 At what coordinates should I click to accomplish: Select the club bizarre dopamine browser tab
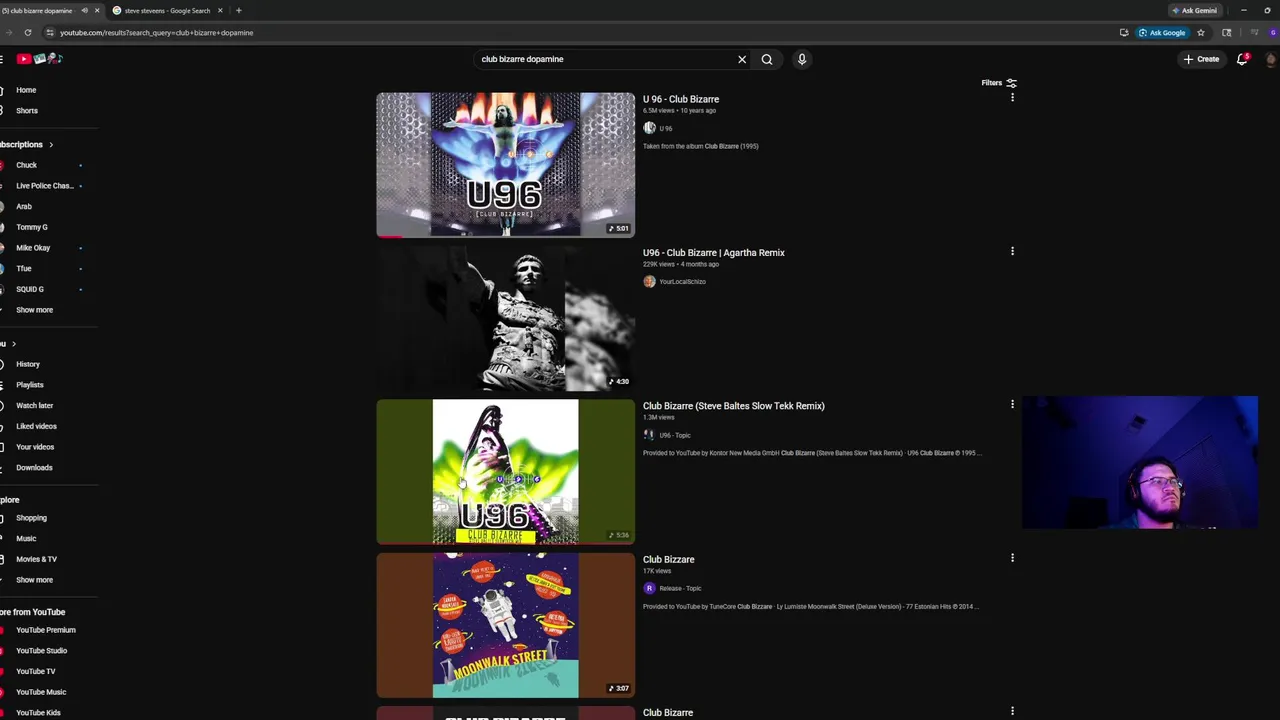point(40,11)
